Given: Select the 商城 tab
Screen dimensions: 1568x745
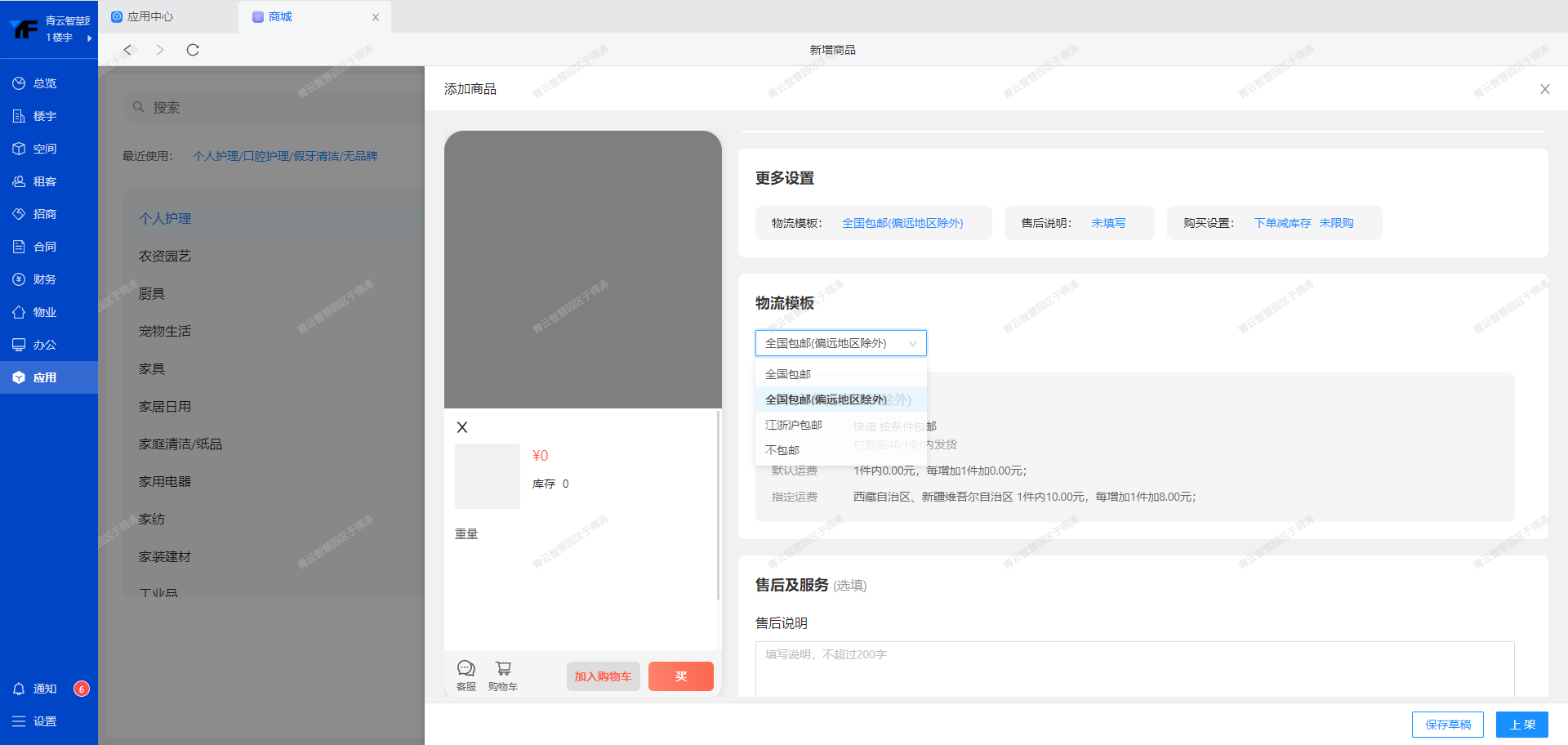Looking at the screenshot, I should (280, 16).
